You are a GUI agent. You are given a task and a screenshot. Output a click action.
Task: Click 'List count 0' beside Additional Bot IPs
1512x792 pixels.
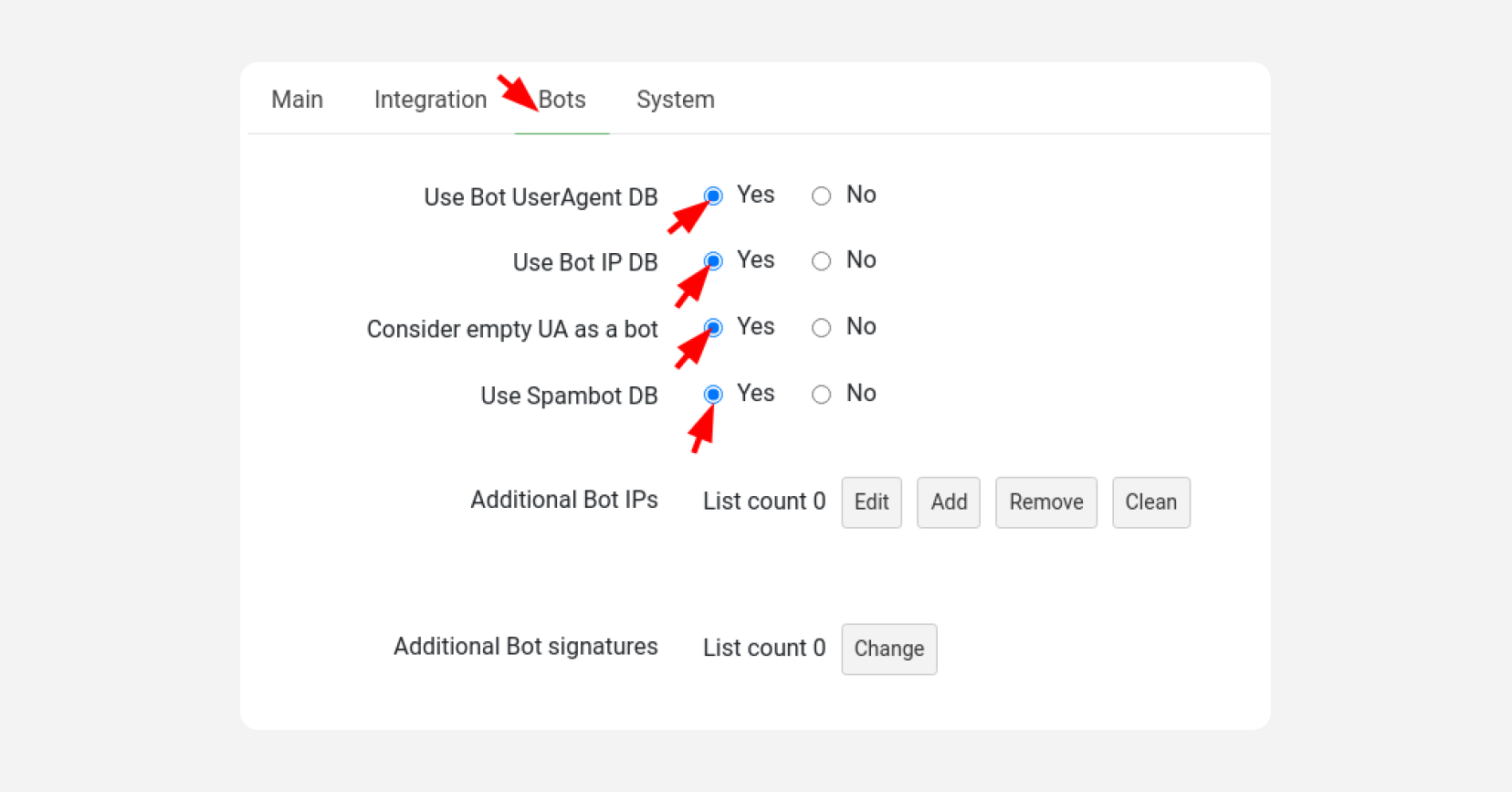(764, 502)
